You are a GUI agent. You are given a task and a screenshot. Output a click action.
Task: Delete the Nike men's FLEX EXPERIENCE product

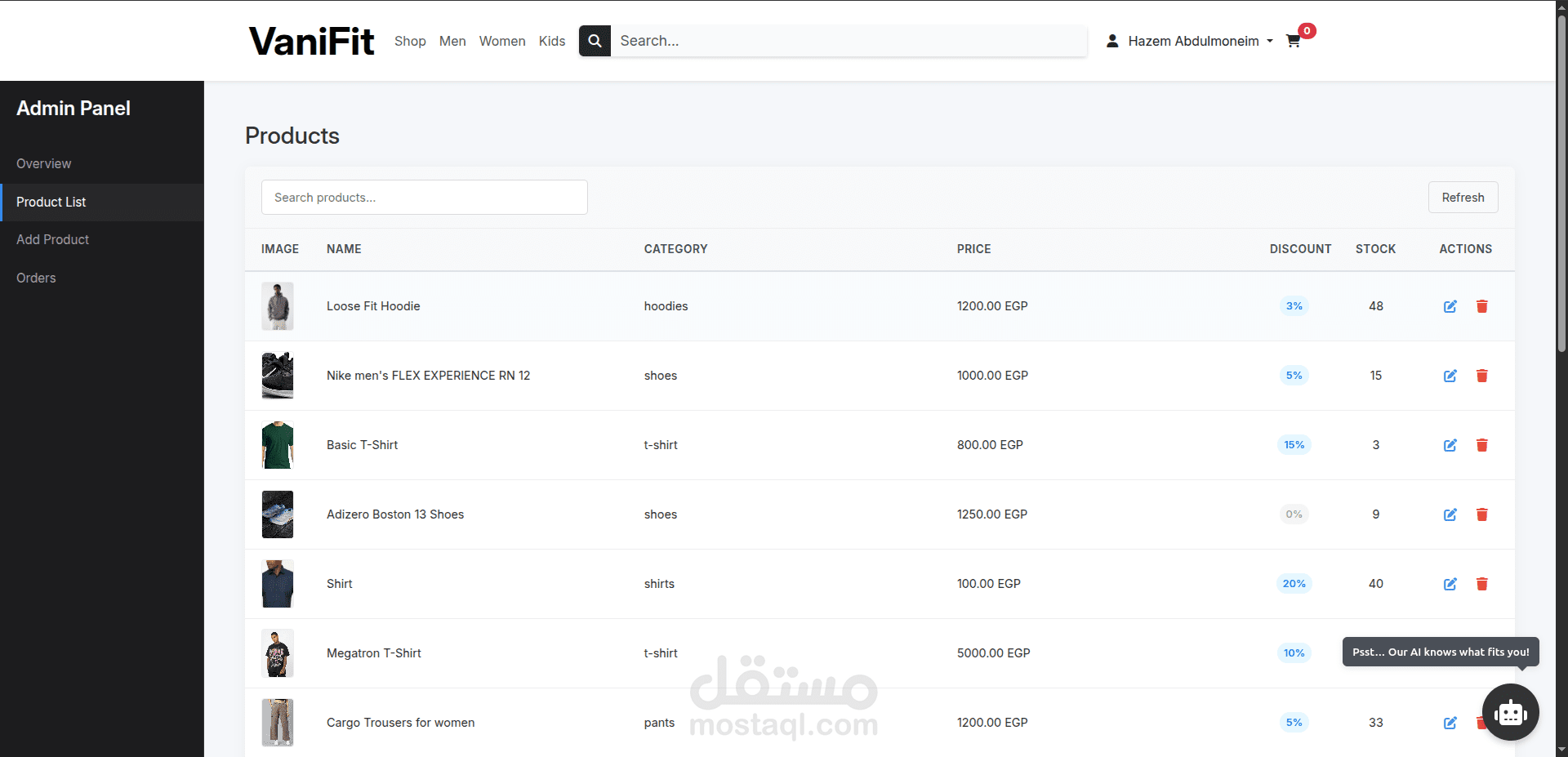click(1482, 376)
